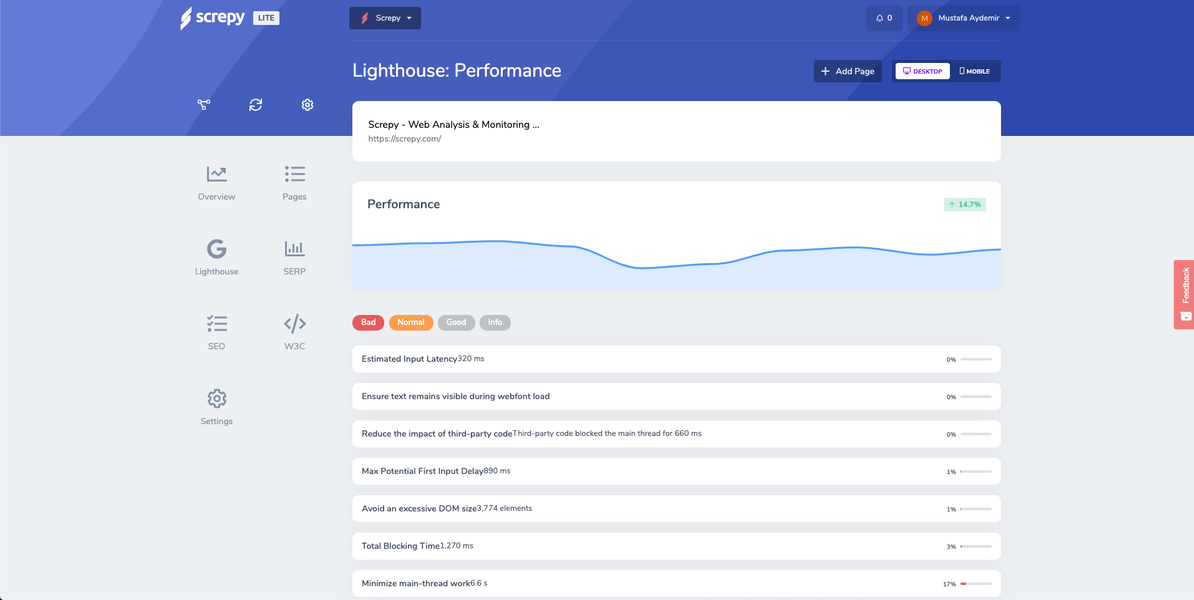
Task: Toggle the Bad filter tag
Action: pyautogui.click(x=368, y=323)
